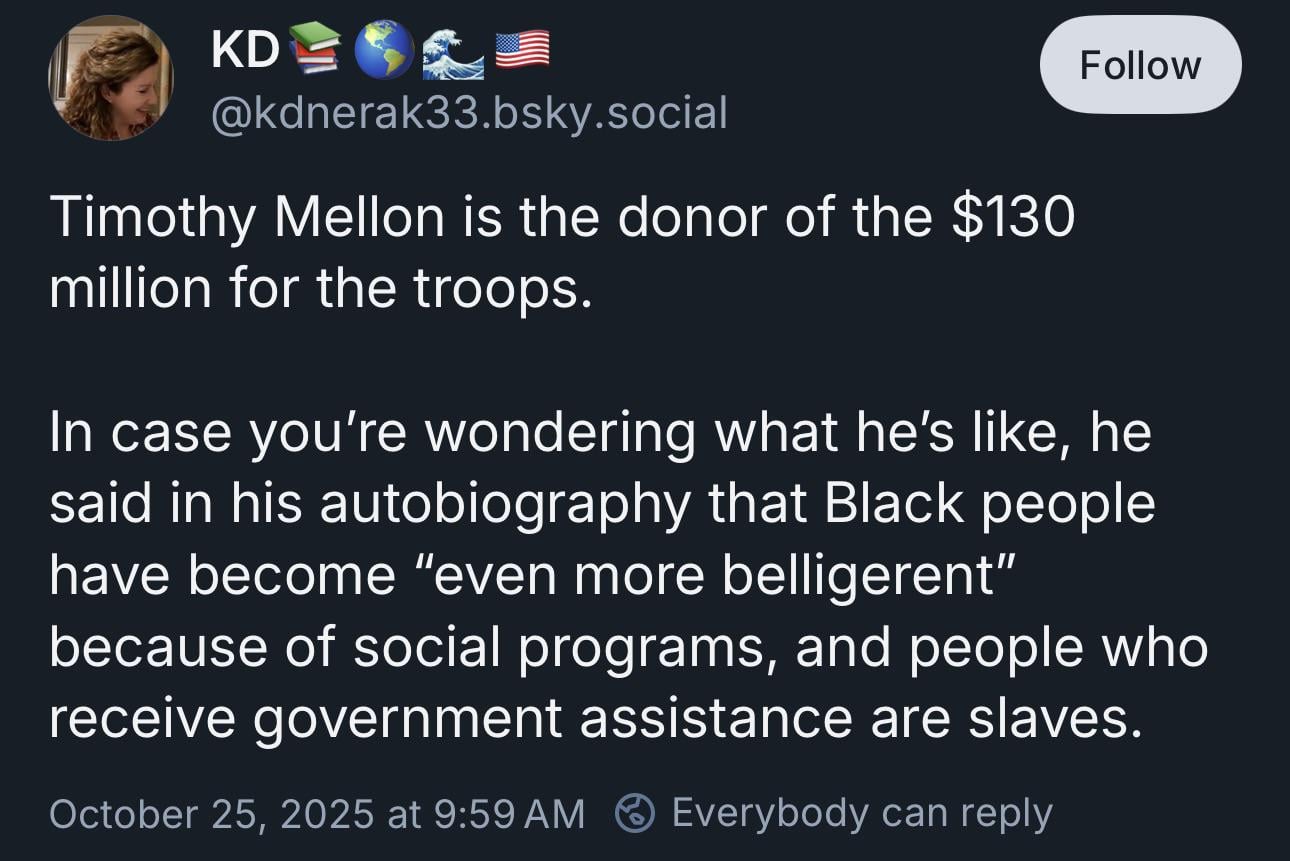Click the "9:59 AM" time text
Viewport: 1290px width, 861px height.
[x=510, y=813]
